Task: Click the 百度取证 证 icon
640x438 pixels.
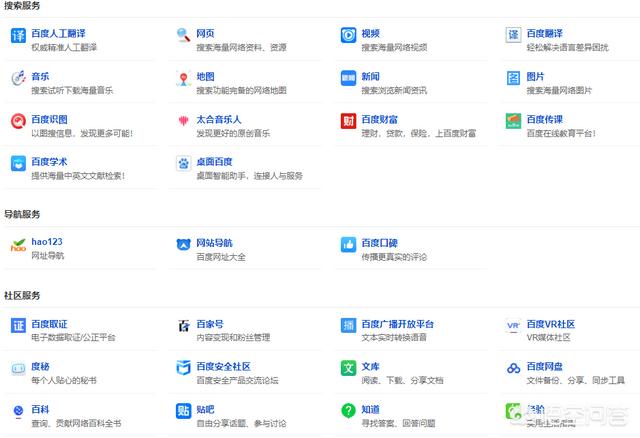Action: pos(18,325)
